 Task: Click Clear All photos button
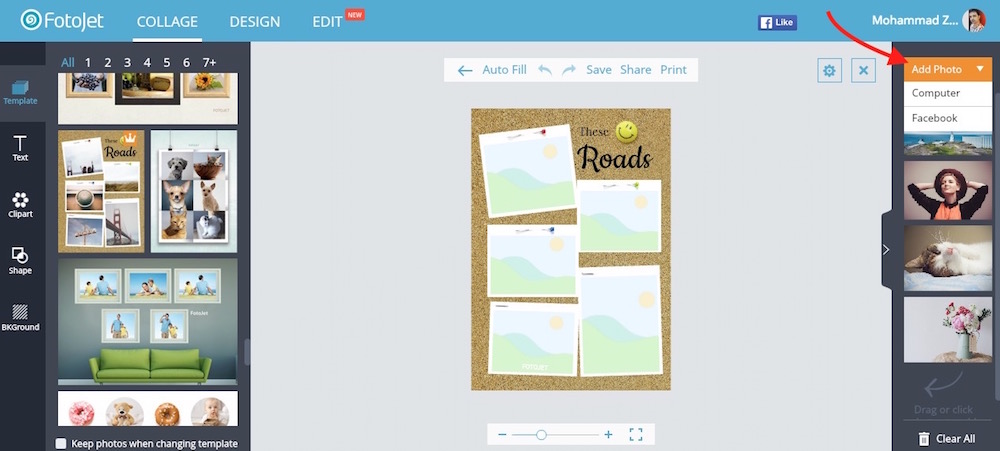click(x=946, y=438)
